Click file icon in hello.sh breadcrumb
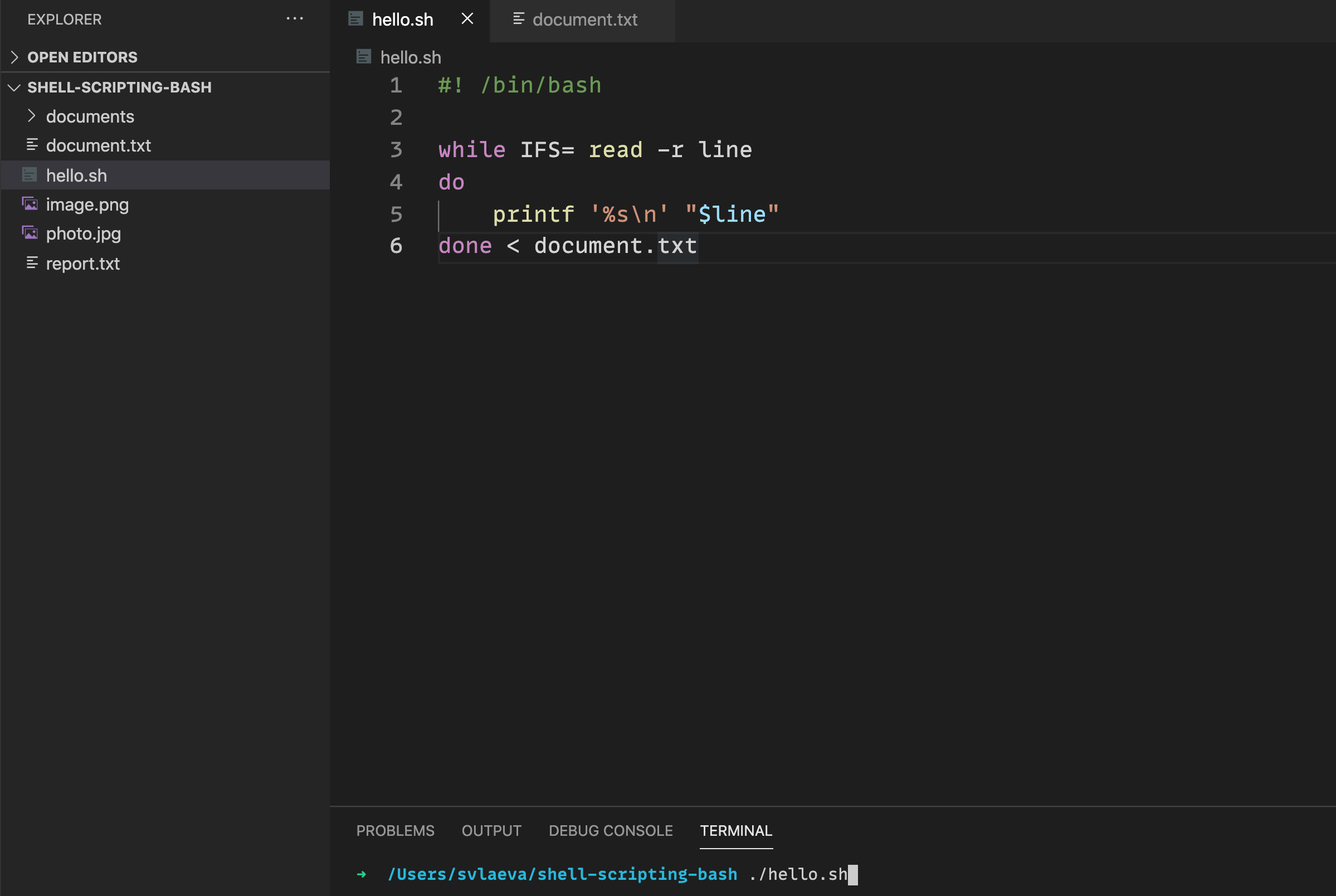 (x=363, y=57)
